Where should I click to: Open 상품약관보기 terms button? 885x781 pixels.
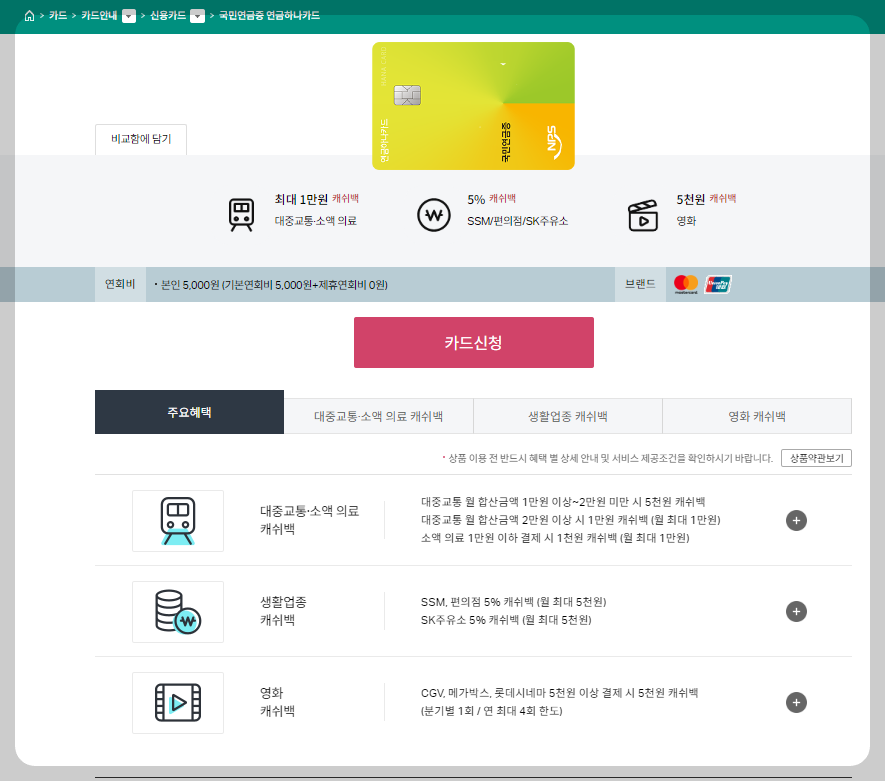(816, 458)
